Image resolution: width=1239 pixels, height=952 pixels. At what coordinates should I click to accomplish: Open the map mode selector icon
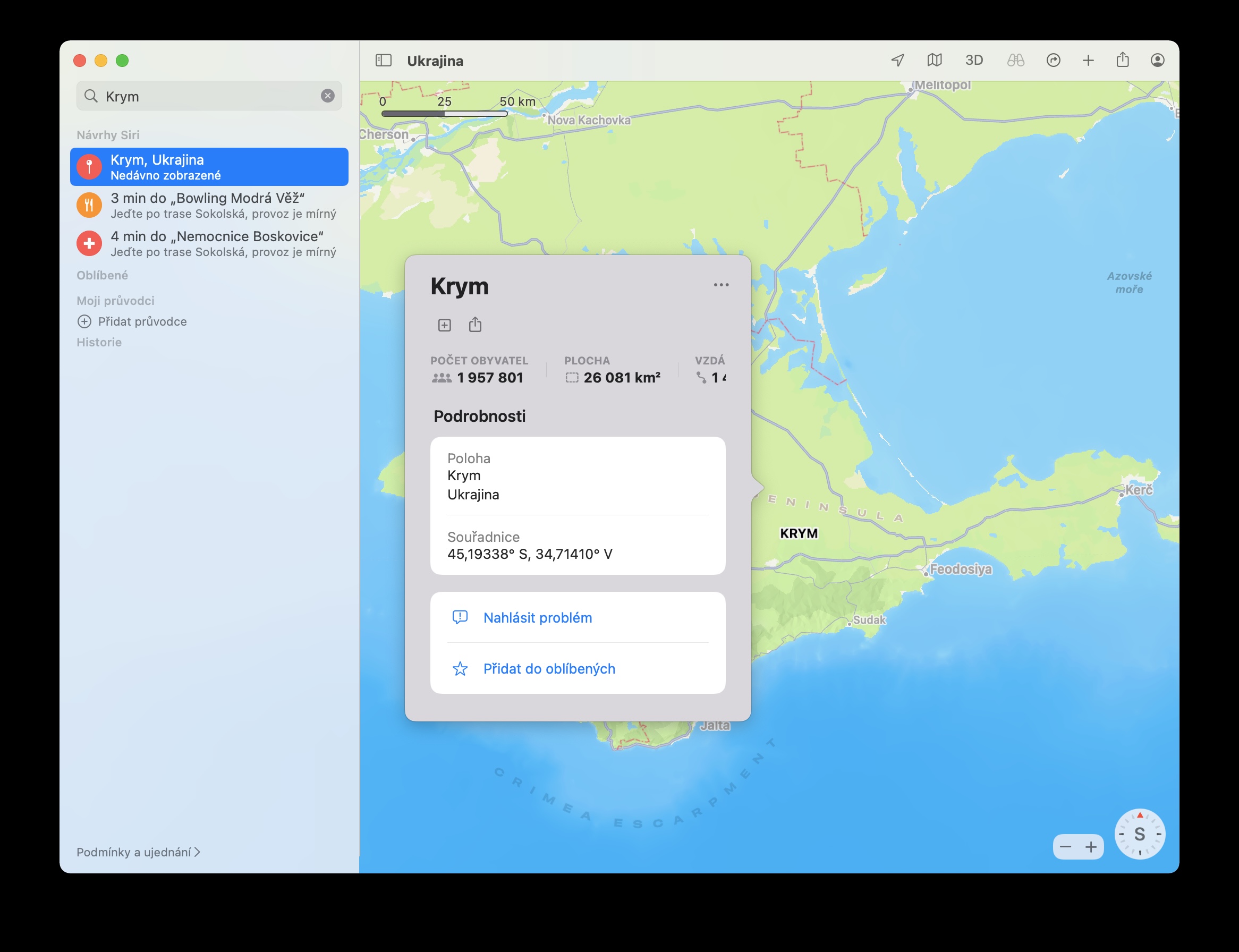(934, 60)
